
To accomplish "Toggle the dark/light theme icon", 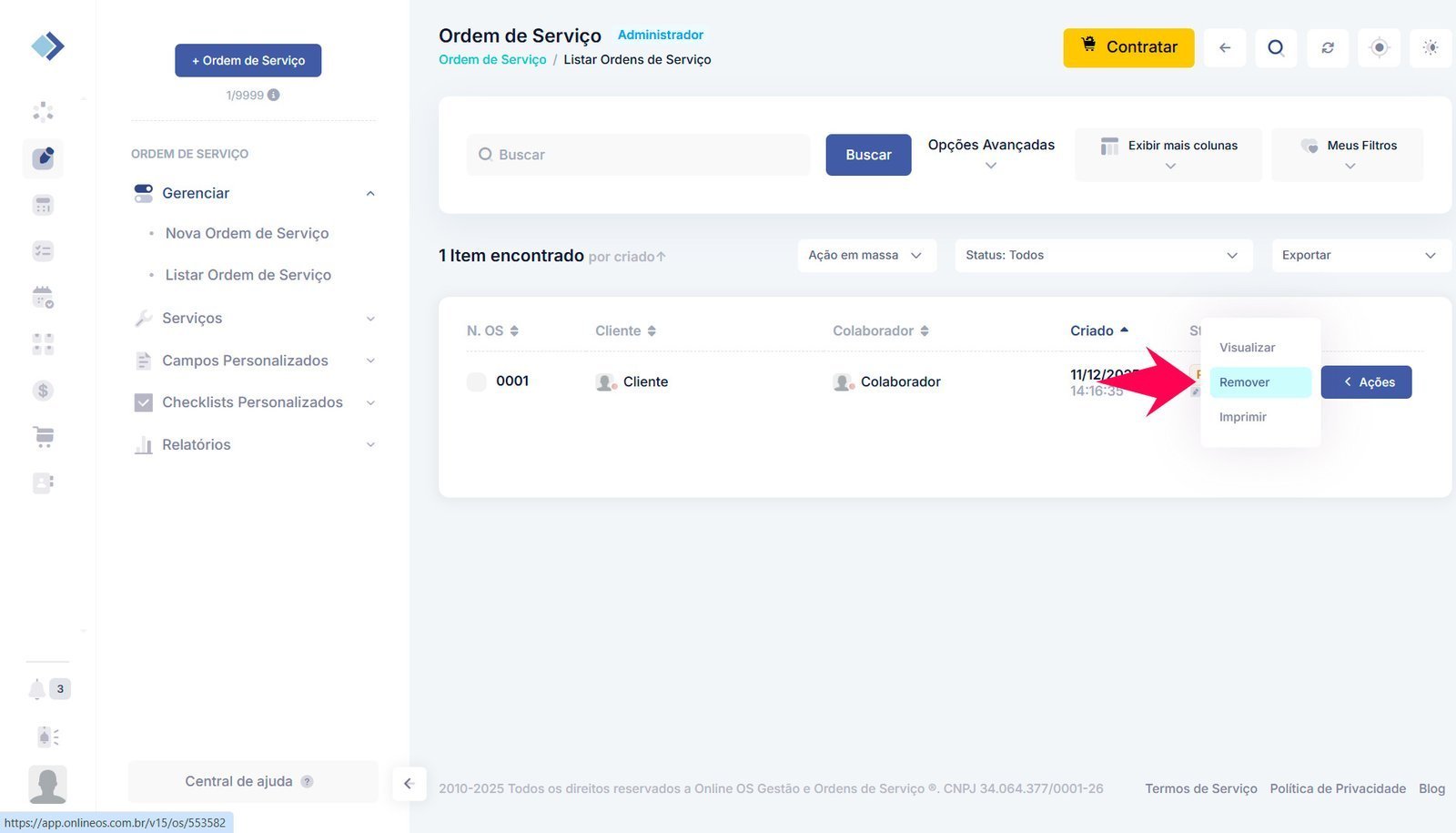I will pos(1431,47).
